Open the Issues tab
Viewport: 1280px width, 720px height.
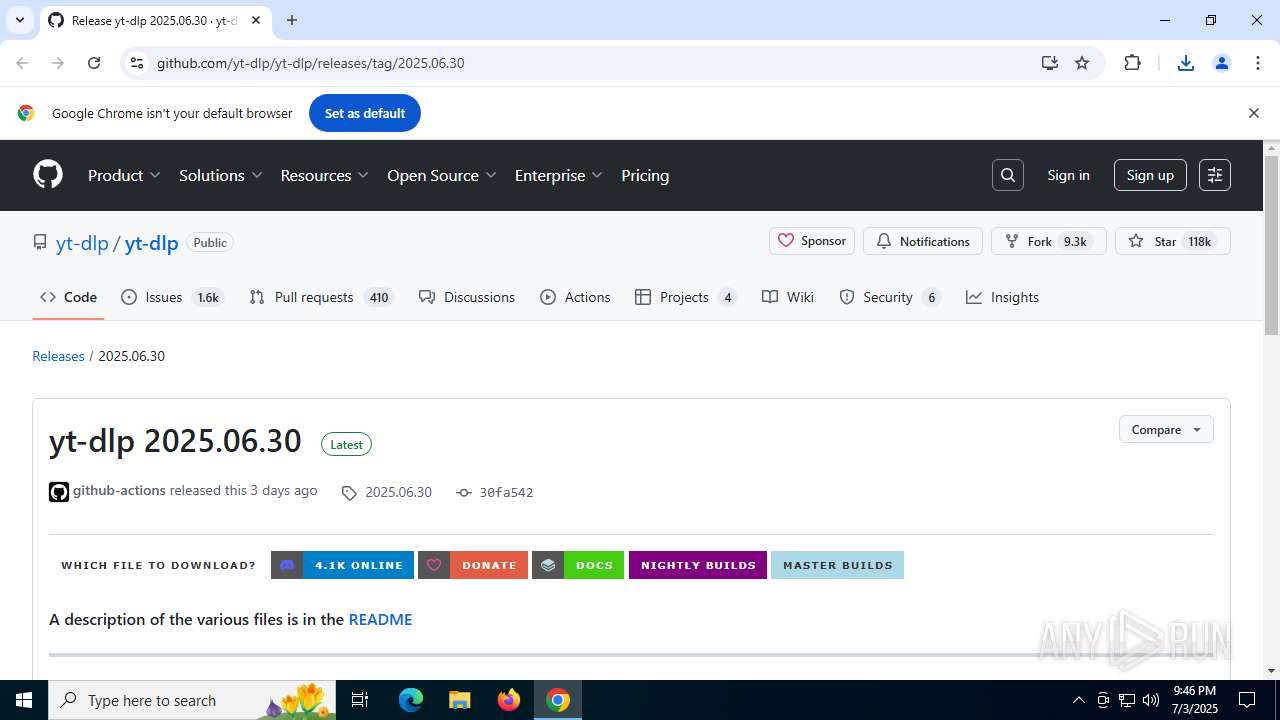pyautogui.click(x=172, y=297)
